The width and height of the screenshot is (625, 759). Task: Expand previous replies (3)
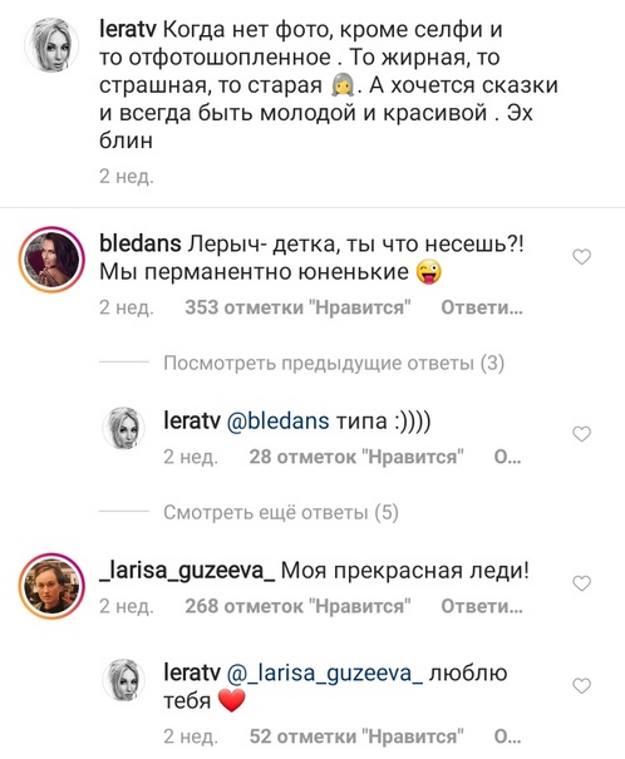pyautogui.click(x=334, y=364)
